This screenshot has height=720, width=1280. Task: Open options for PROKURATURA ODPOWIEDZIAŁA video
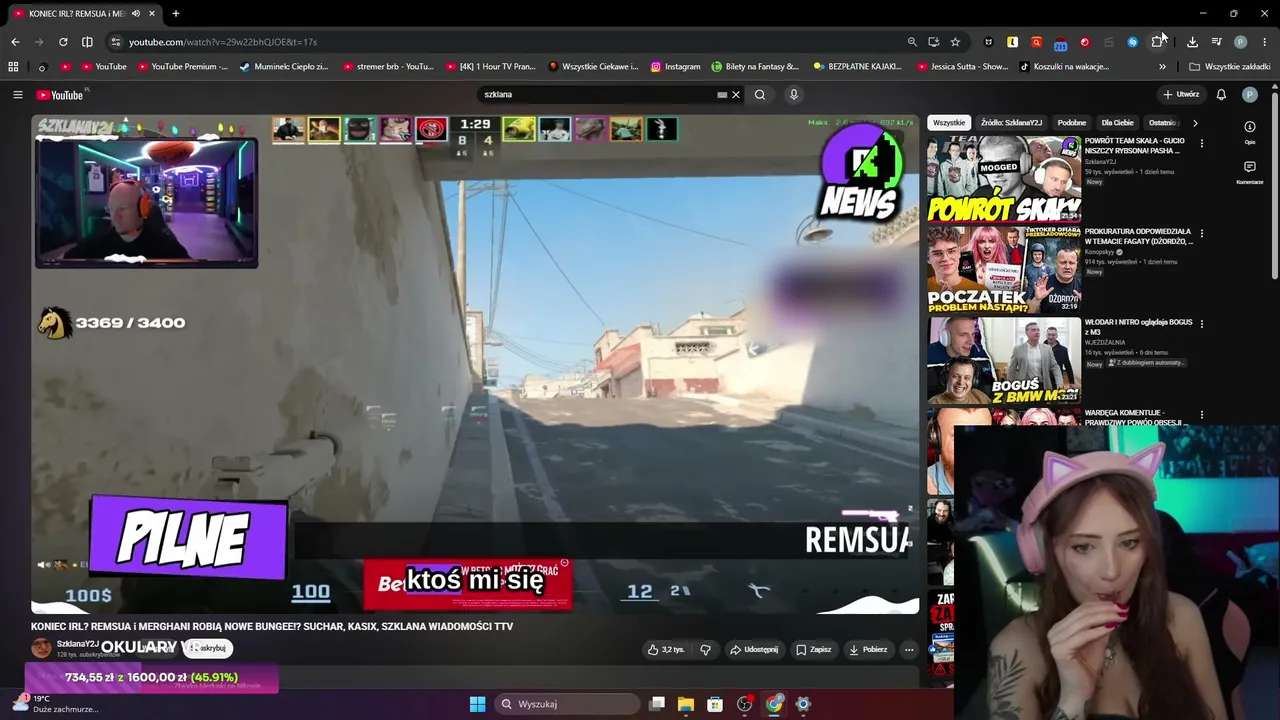coord(1202,233)
